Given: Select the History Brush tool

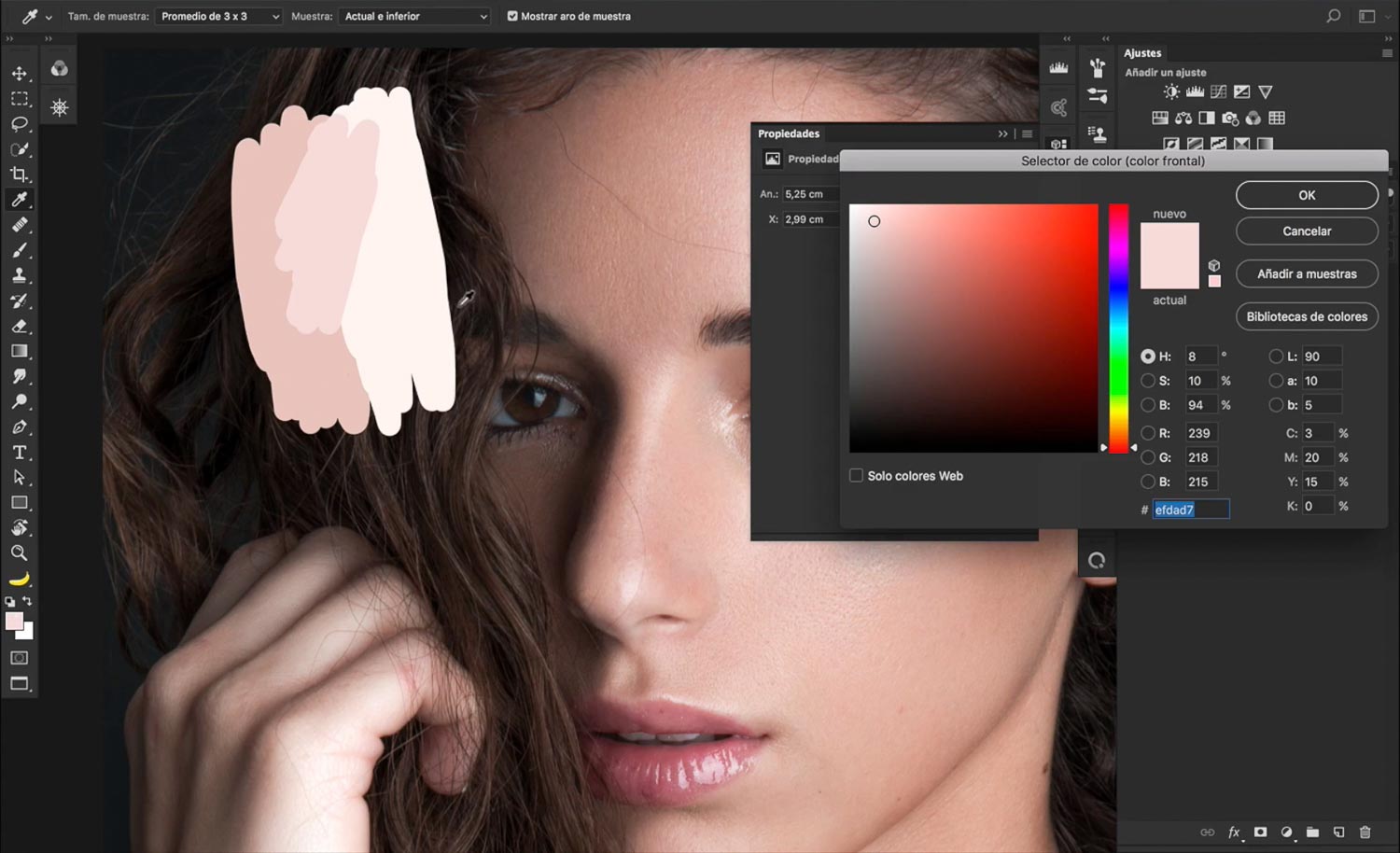Looking at the screenshot, I should pyautogui.click(x=20, y=301).
